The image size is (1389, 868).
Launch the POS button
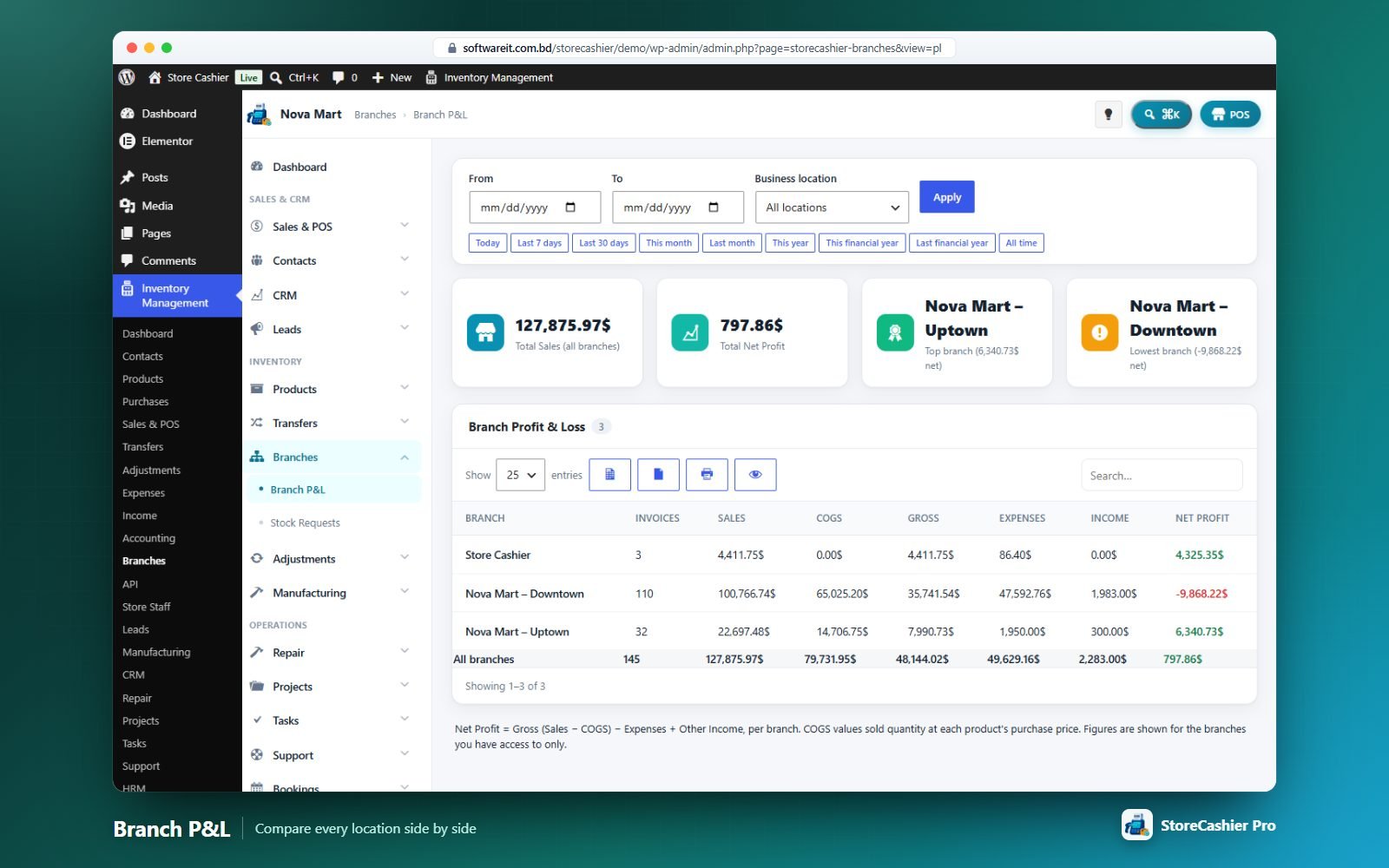tap(1230, 115)
